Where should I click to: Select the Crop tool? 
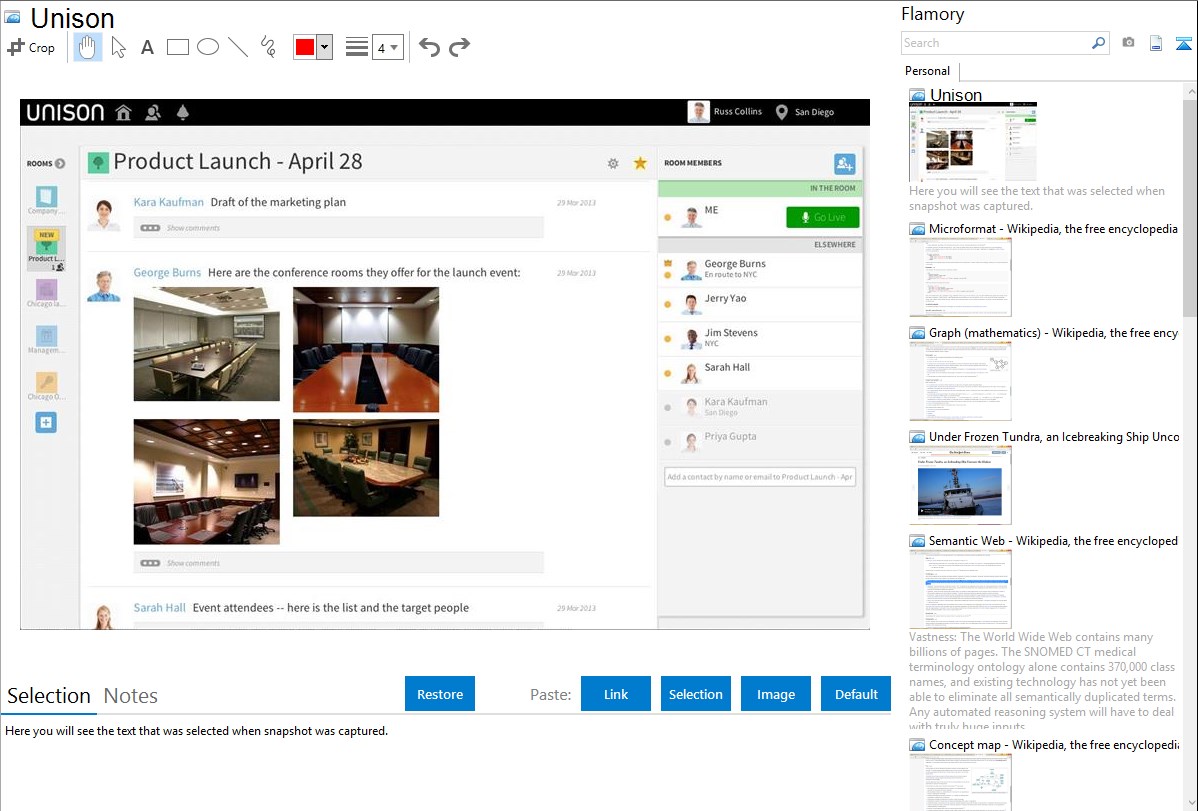point(31,47)
